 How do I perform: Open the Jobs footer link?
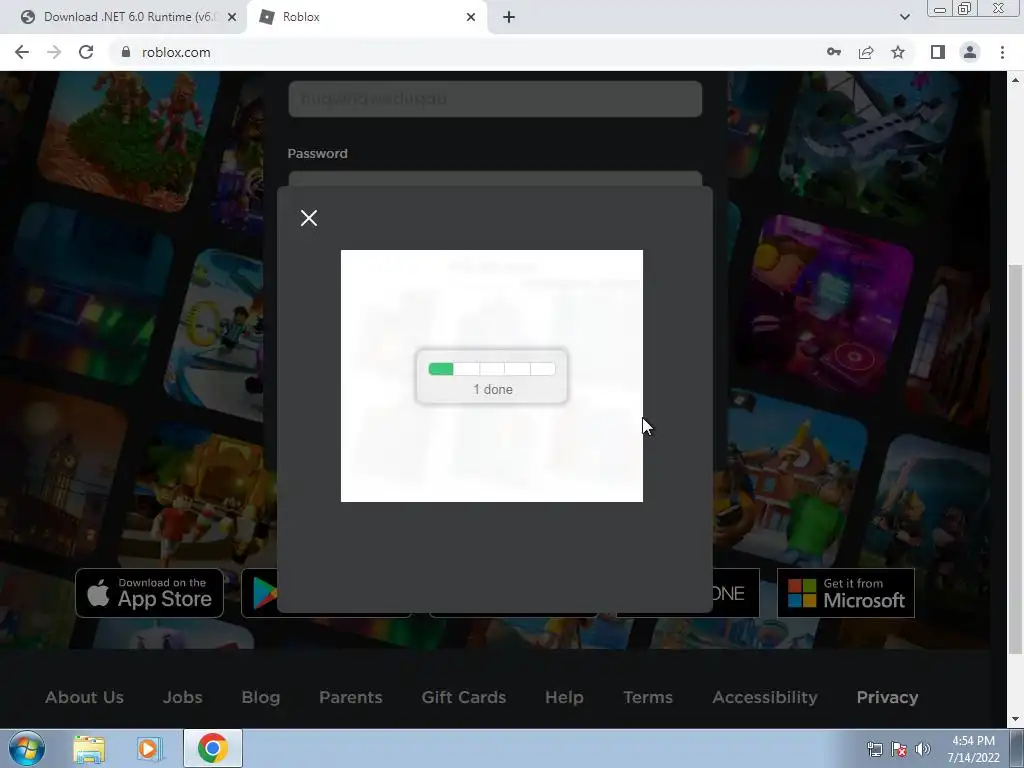182,697
